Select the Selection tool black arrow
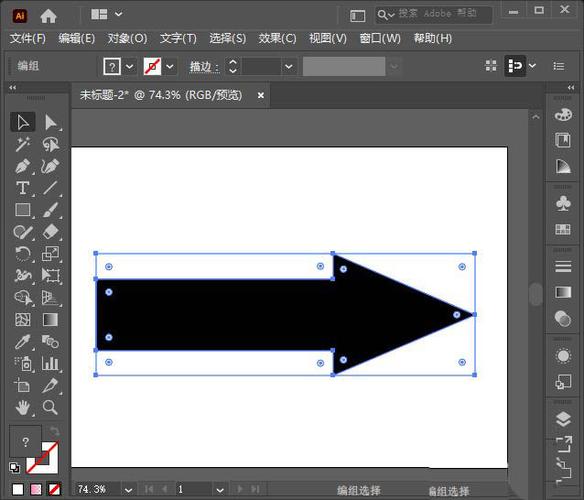584x500 pixels. pyautogui.click(x=23, y=122)
